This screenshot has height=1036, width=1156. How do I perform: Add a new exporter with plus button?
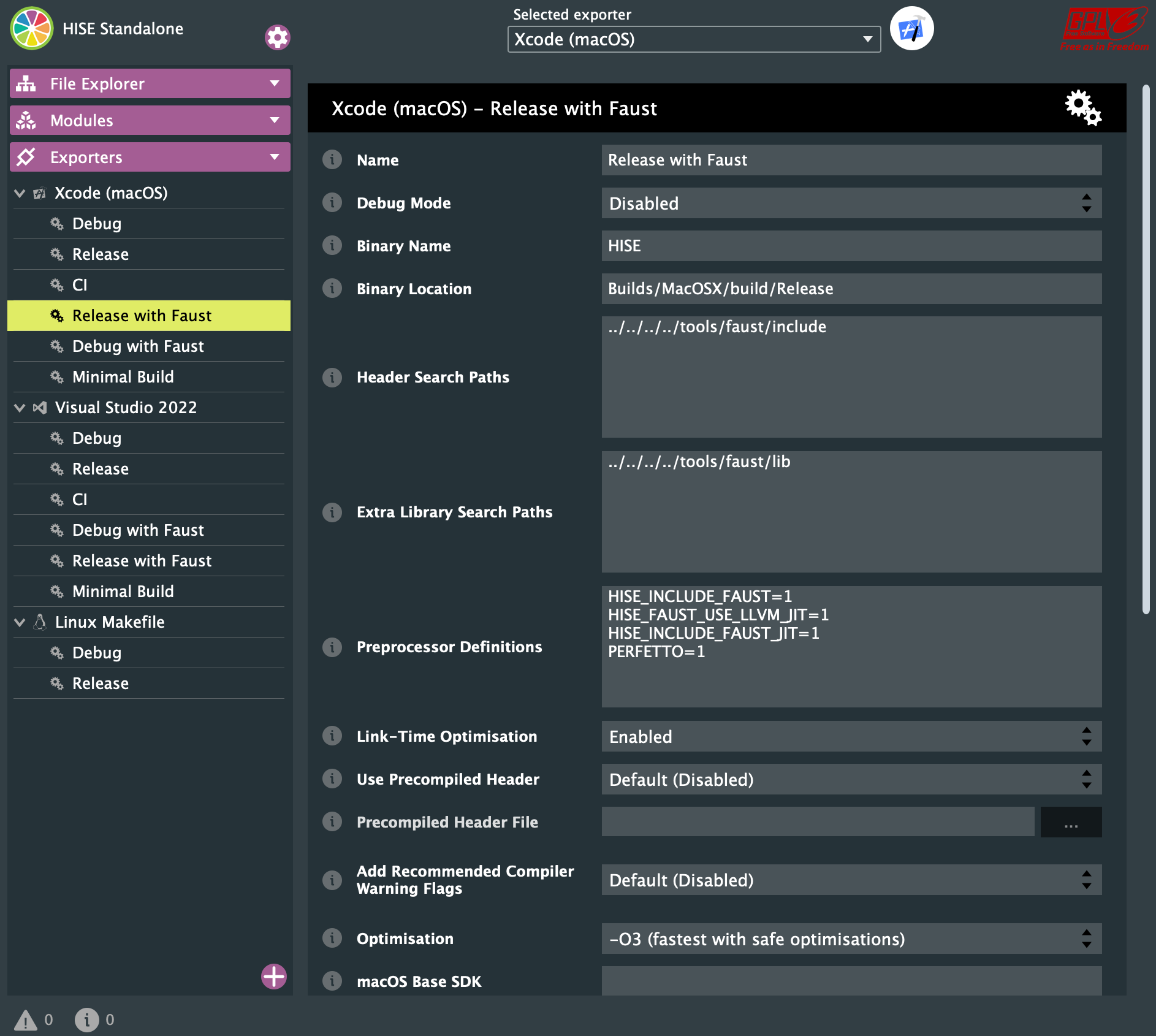pyautogui.click(x=273, y=977)
